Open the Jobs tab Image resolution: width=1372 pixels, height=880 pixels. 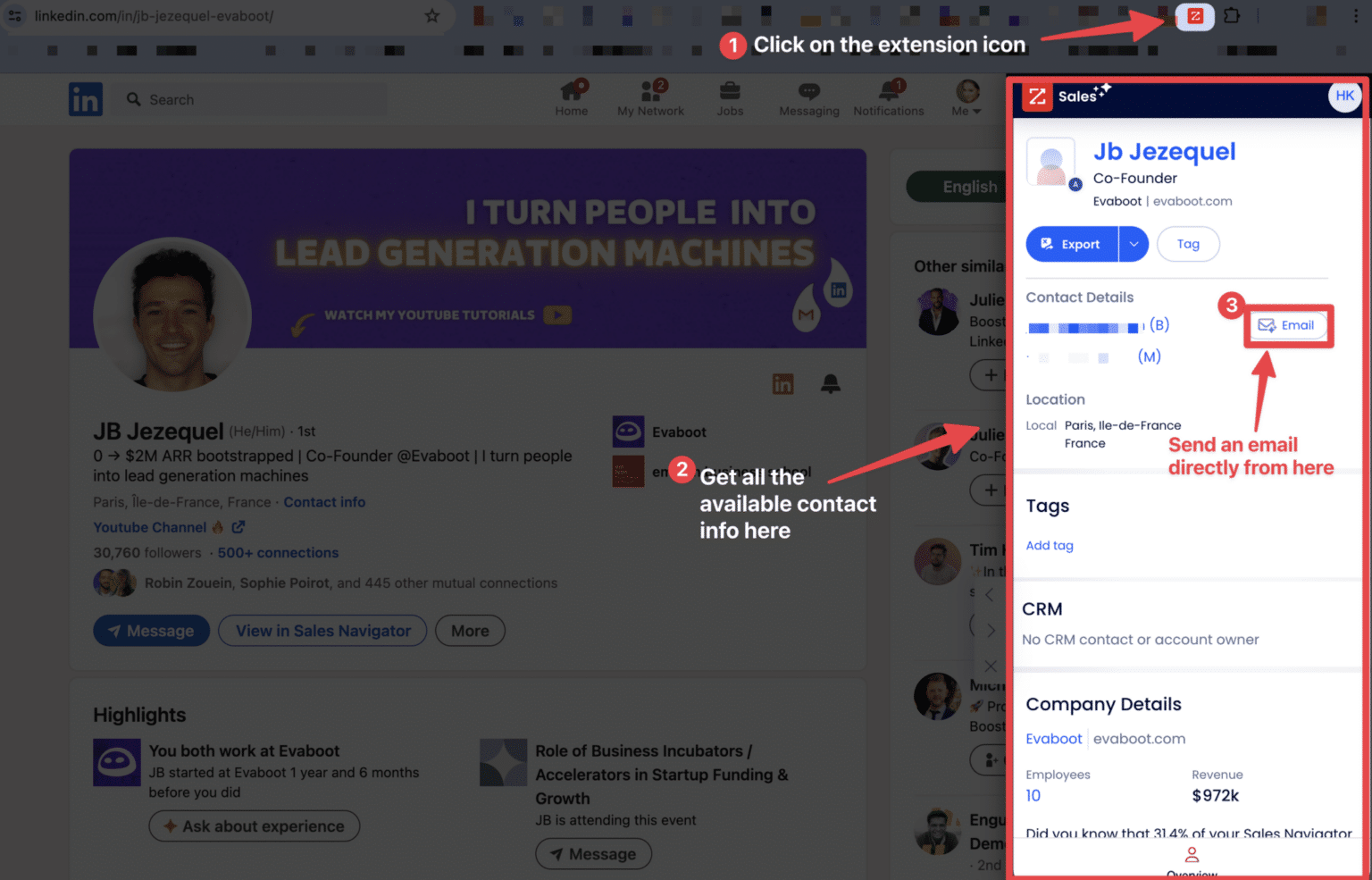[x=730, y=91]
